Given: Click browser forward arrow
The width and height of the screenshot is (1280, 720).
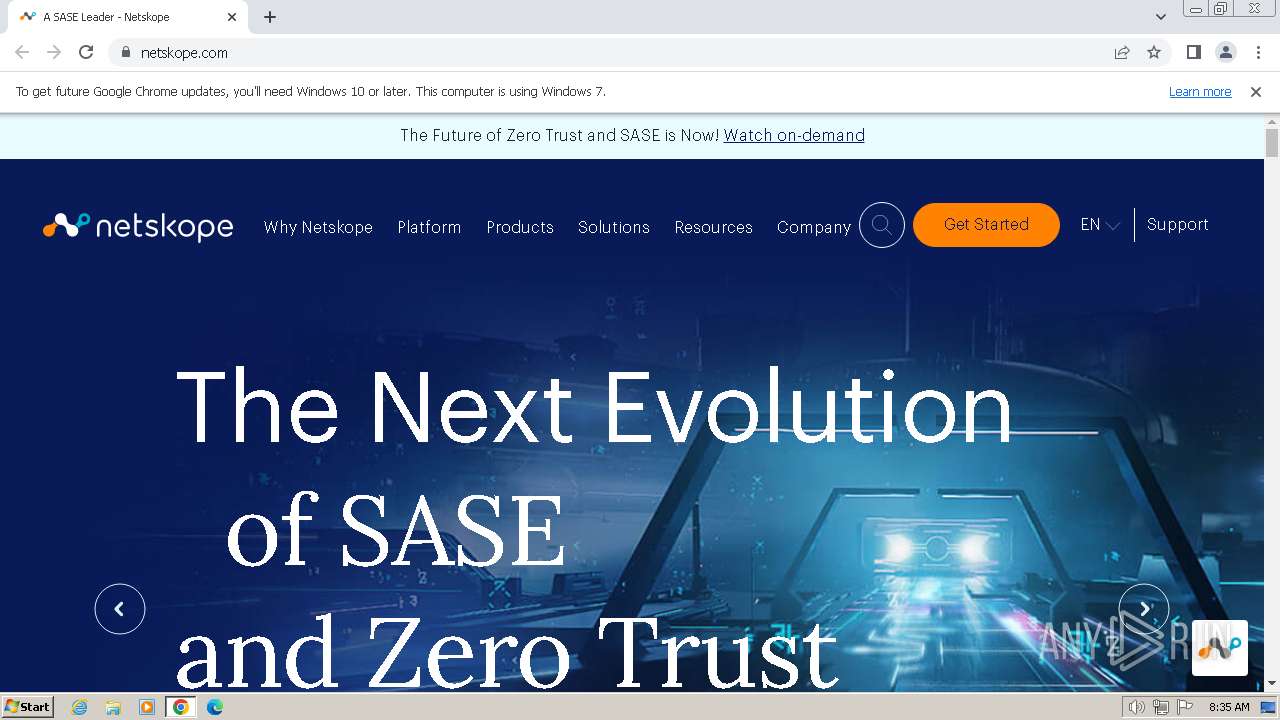Looking at the screenshot, I should (54, 52).
